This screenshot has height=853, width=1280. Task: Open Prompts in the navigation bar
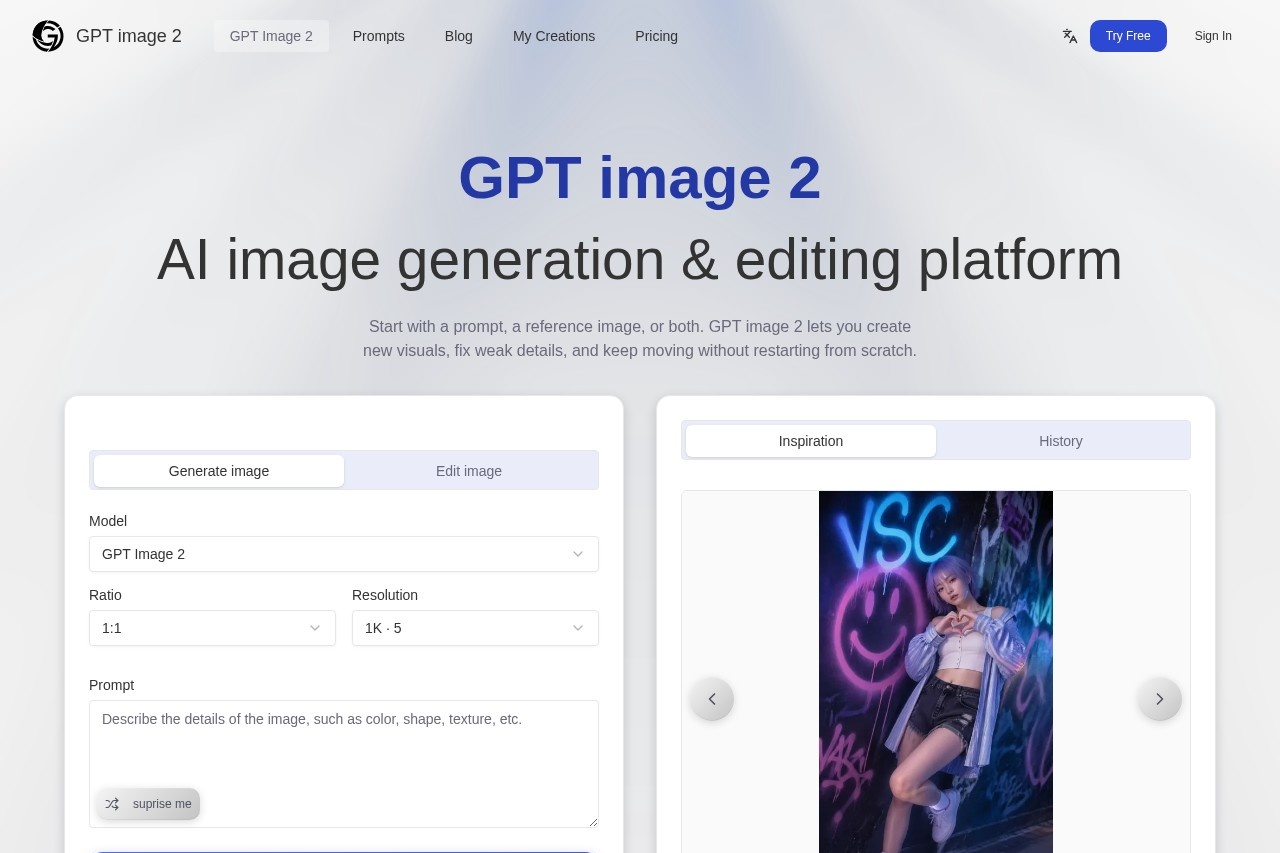coord(379,36)
